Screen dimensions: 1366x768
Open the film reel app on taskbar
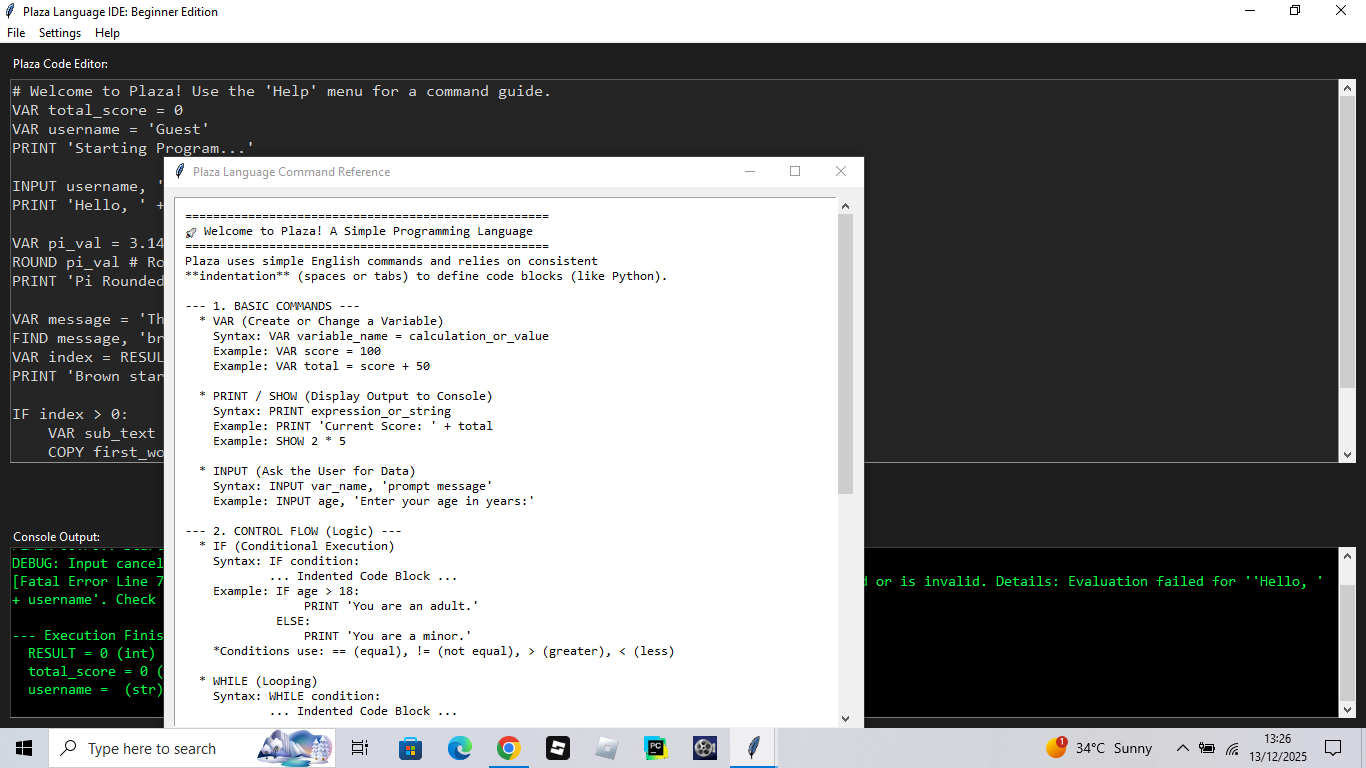click(x=704, y=748)
